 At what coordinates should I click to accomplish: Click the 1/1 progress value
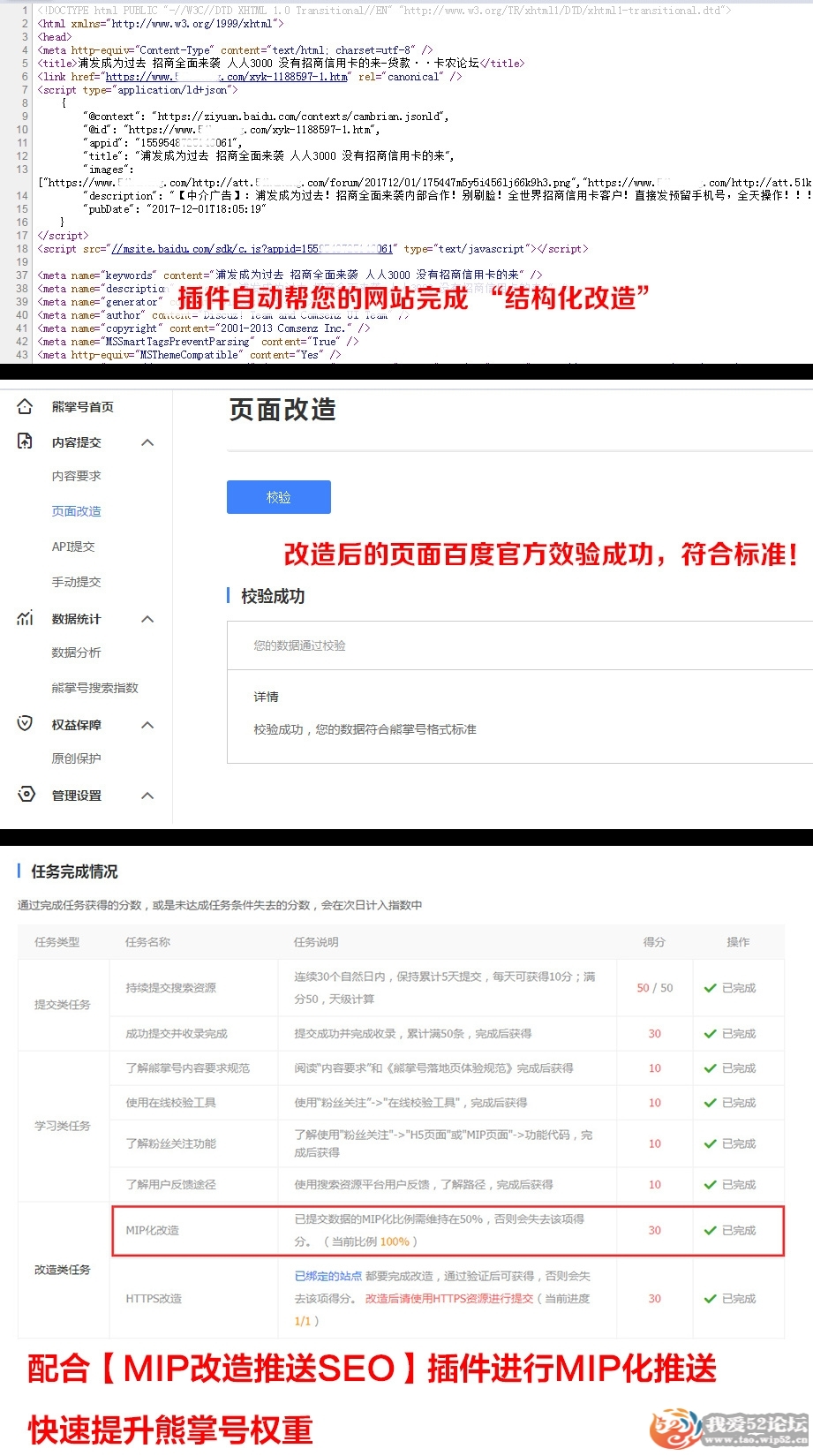pyautogui.click(x=303, y=1321)
